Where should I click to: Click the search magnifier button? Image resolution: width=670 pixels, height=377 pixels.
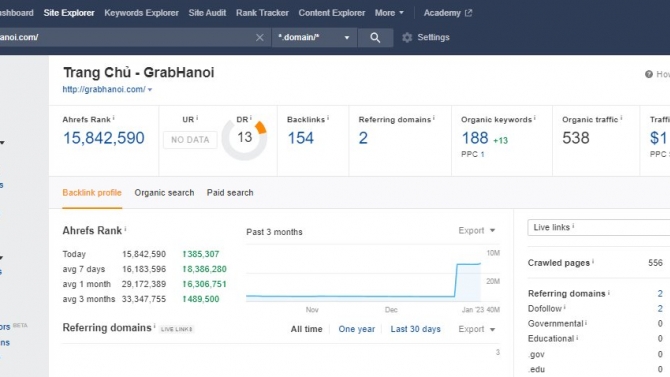(375, 38)
